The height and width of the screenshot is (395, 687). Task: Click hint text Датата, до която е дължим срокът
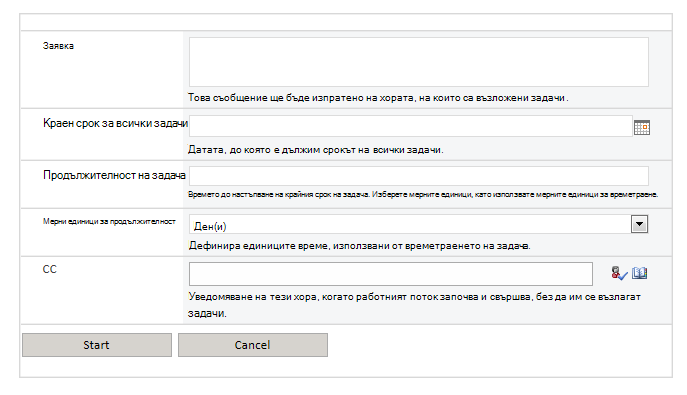pos(315,150)
